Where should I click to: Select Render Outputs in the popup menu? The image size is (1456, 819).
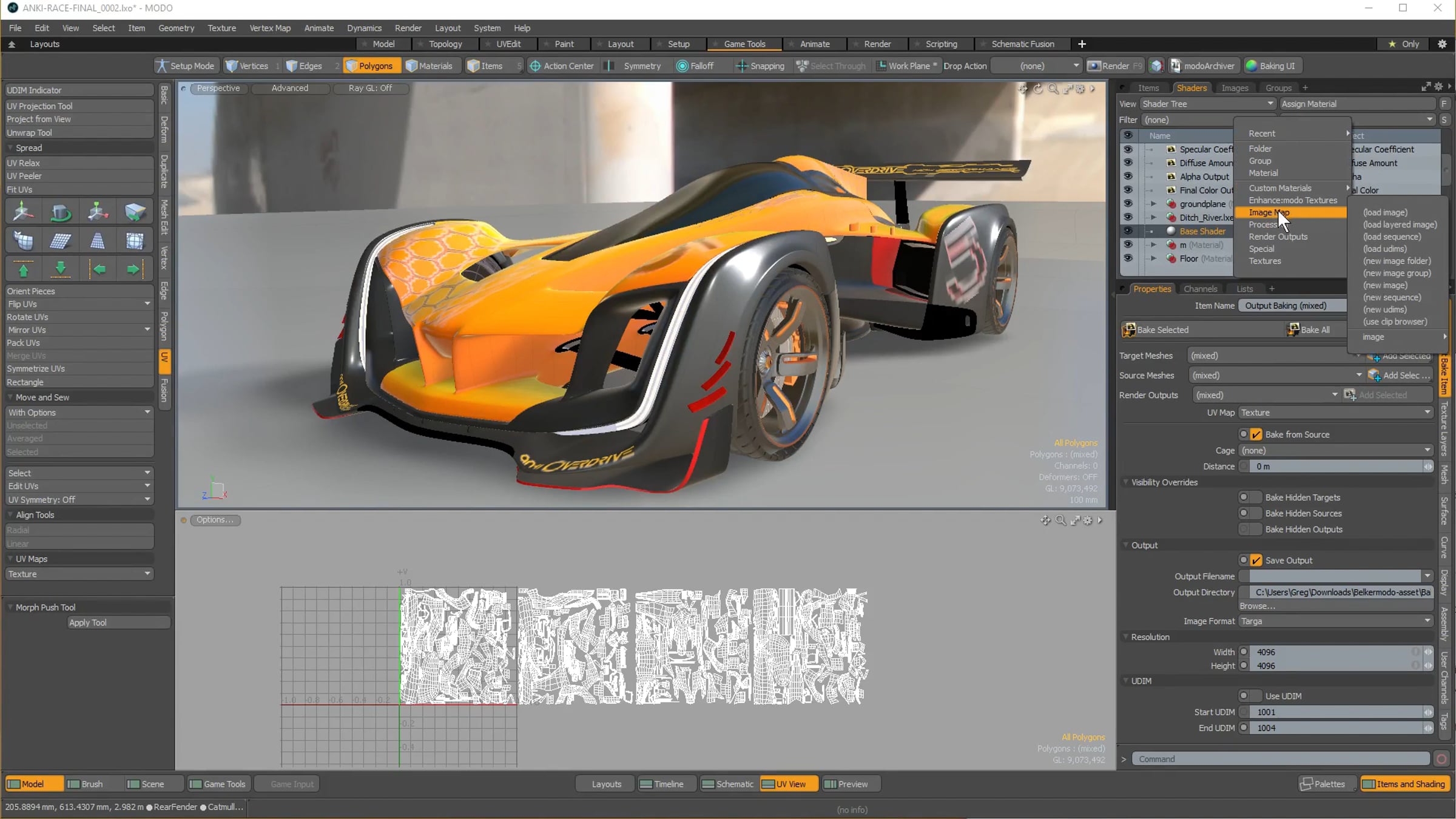1278,237
